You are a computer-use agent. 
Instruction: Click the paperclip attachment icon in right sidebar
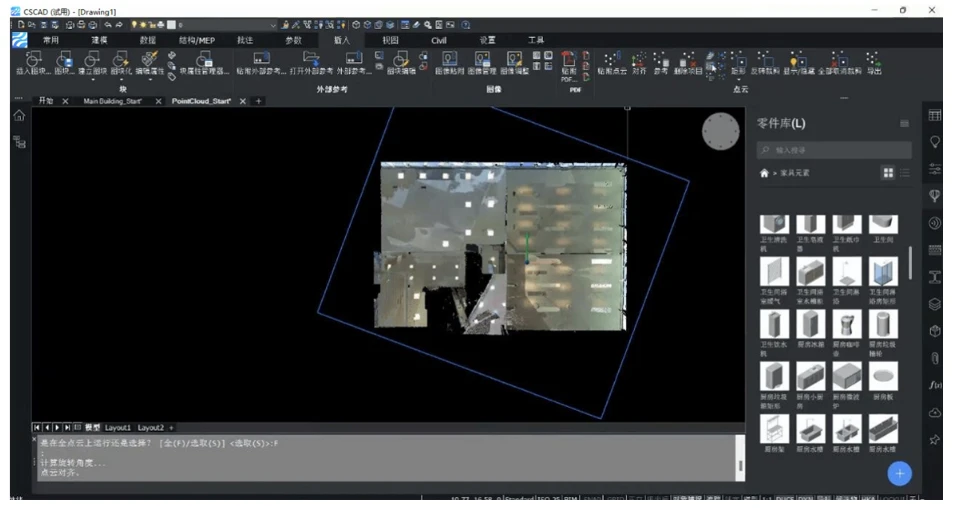pos(935,358)
